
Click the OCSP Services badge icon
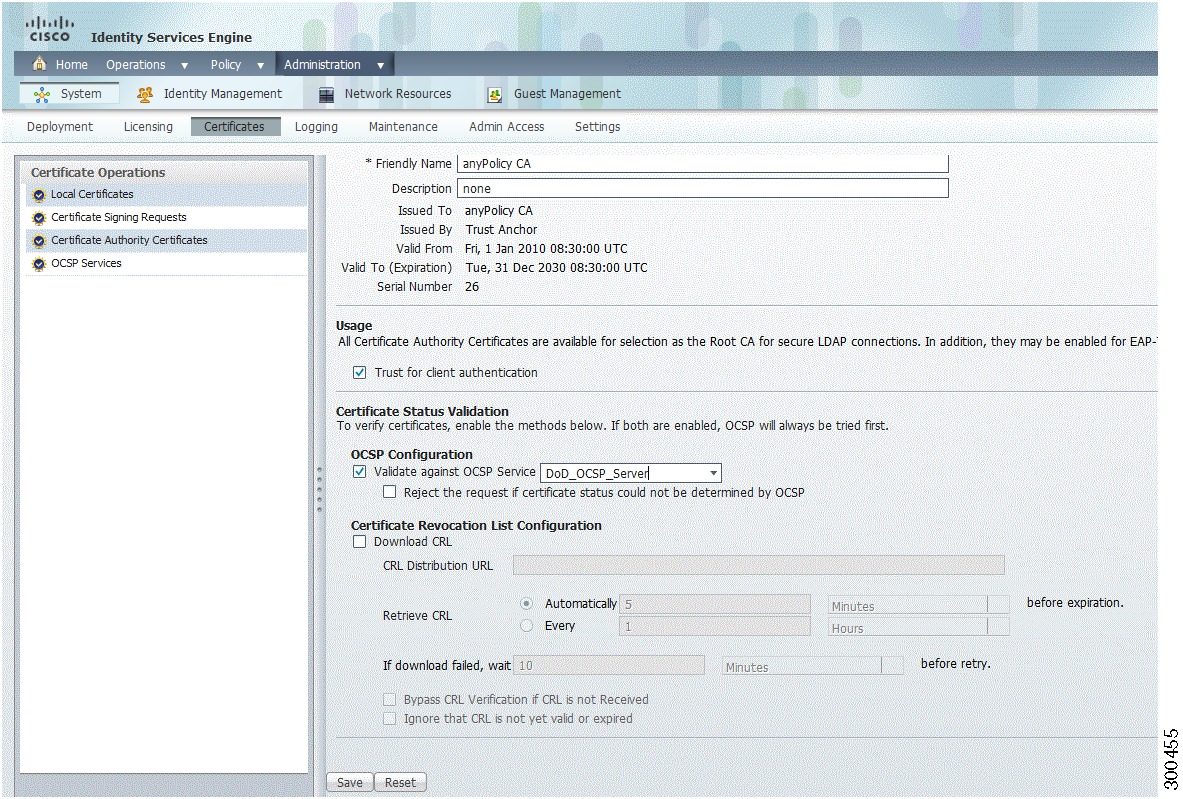coord(39,264)
